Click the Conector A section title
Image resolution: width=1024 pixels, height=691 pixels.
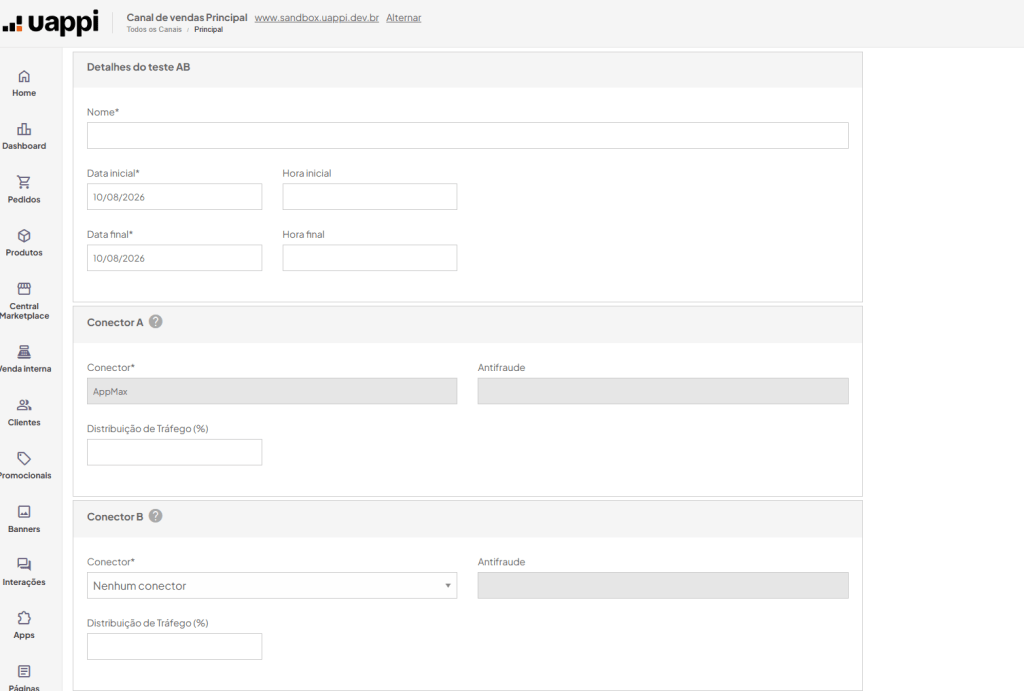pyautogui.click(x=115, y=322)
